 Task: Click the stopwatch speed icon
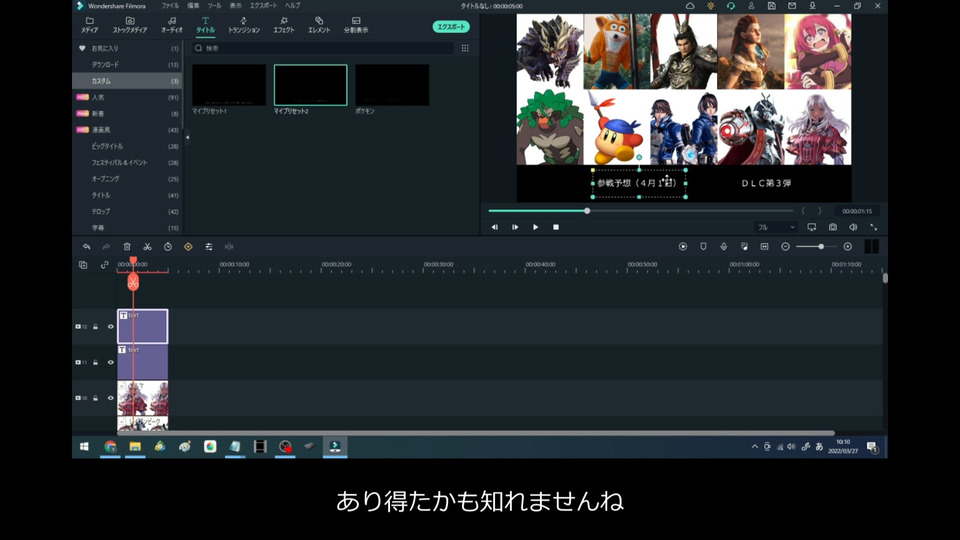pos(168,247)
